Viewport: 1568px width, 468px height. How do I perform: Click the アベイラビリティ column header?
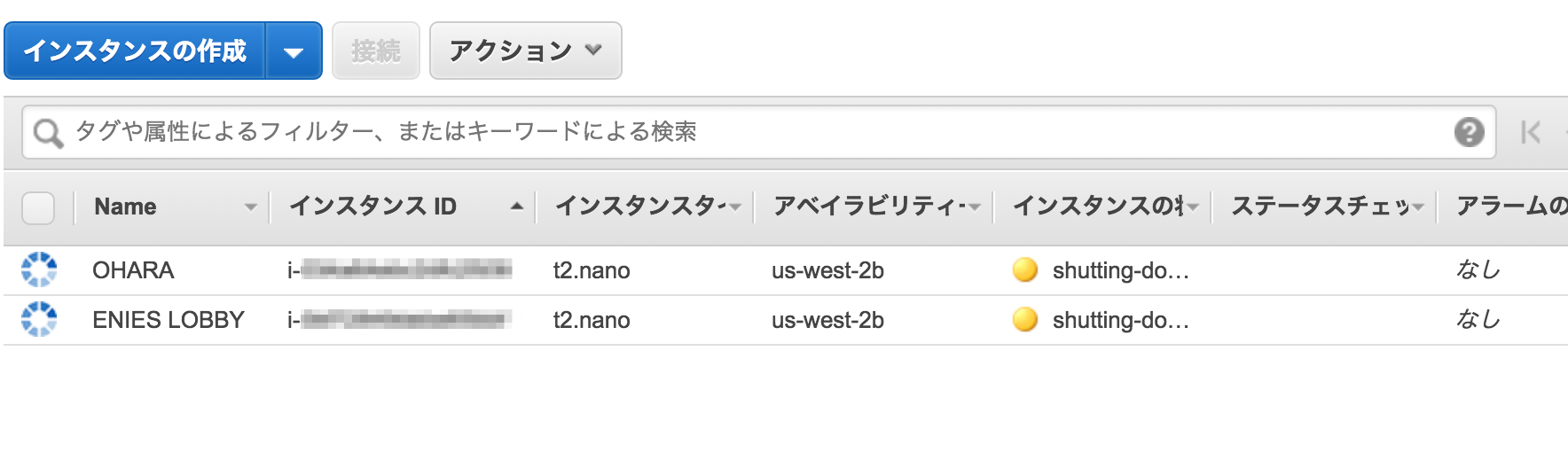865,207
